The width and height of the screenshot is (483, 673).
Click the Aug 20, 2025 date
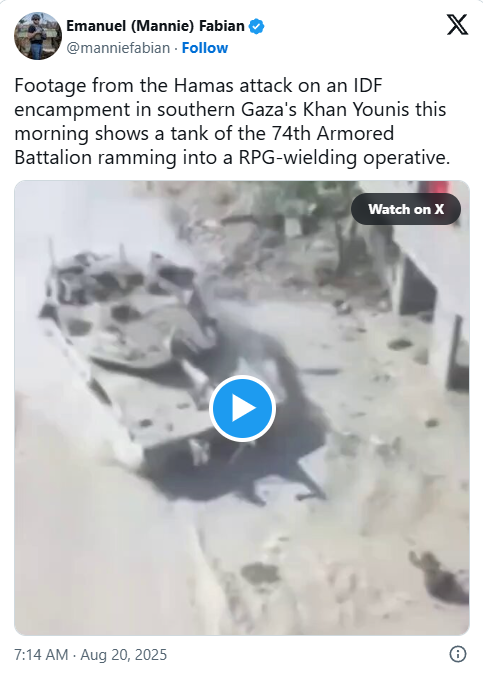[x=124, y=655]
